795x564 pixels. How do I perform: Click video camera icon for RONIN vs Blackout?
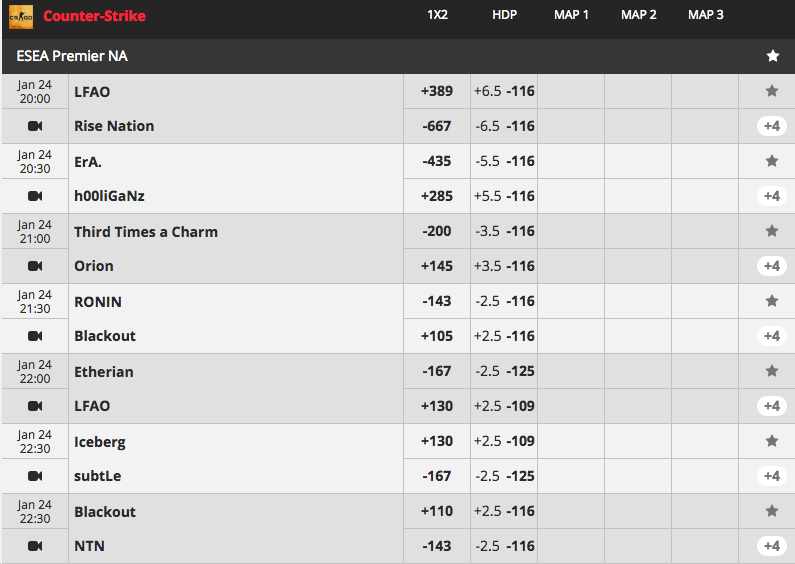(35, 336)
